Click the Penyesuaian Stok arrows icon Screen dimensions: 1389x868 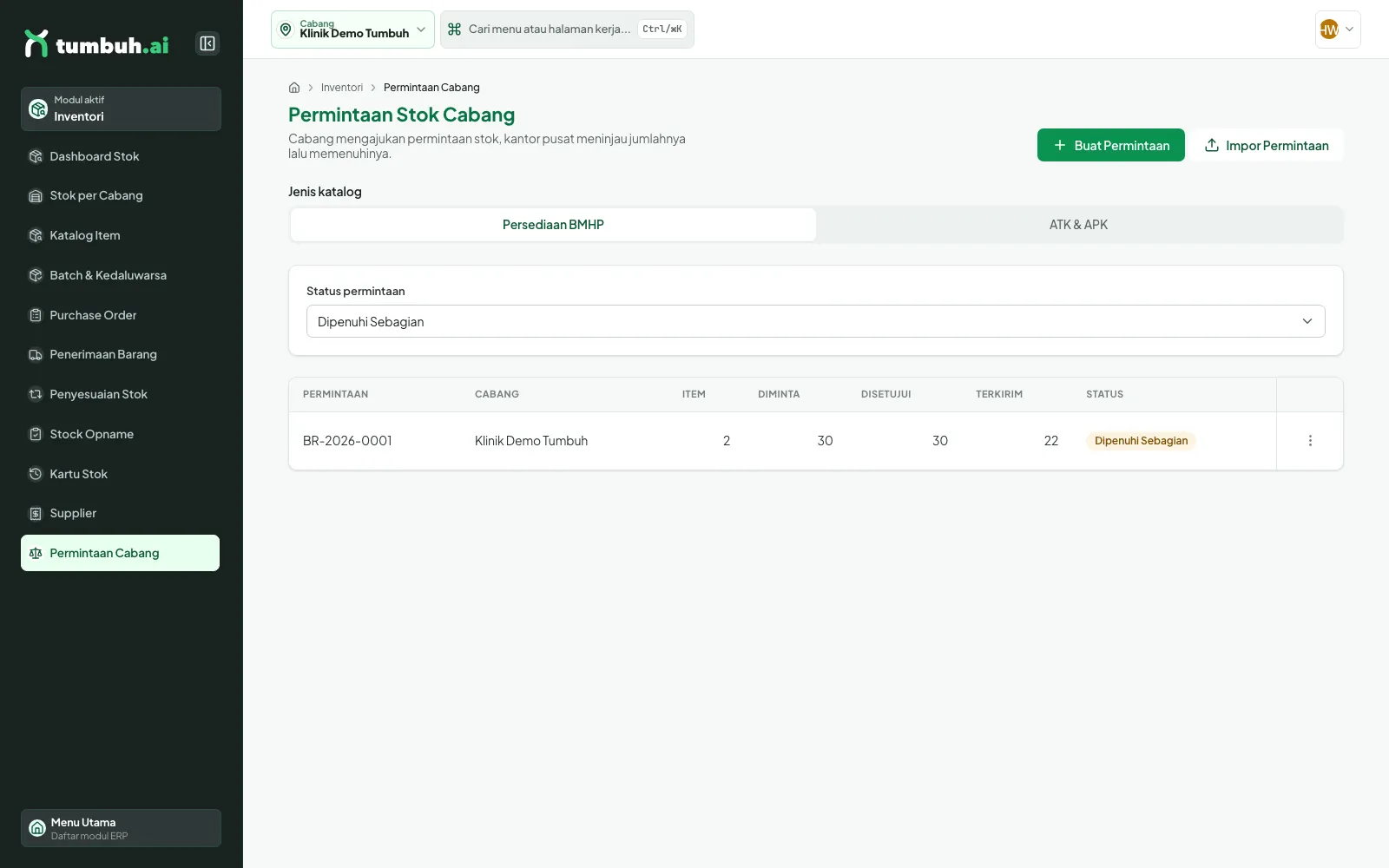tap(36, 394)
